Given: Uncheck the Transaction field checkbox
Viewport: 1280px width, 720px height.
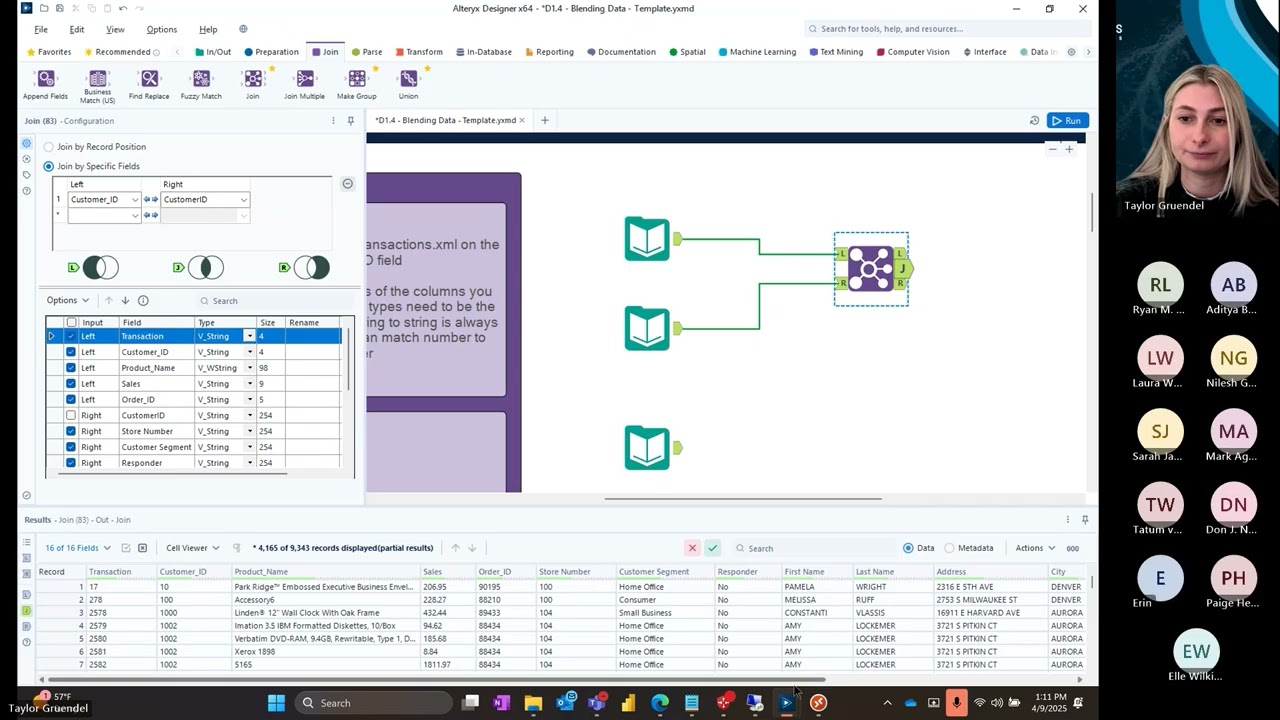Looking at the screenshot, I should coord(70,336).
